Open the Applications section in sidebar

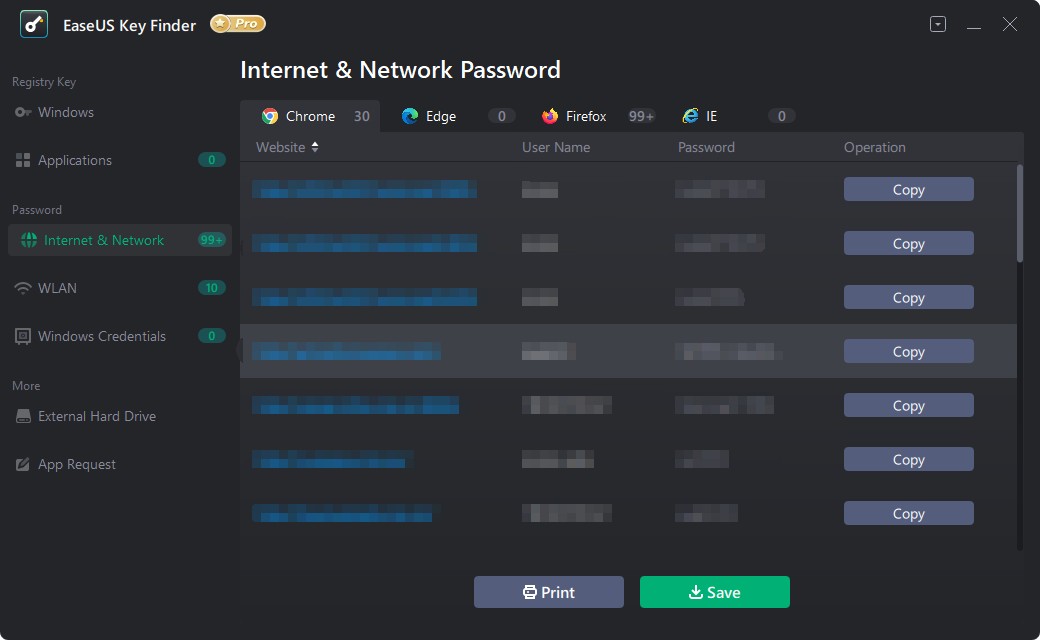74,160
